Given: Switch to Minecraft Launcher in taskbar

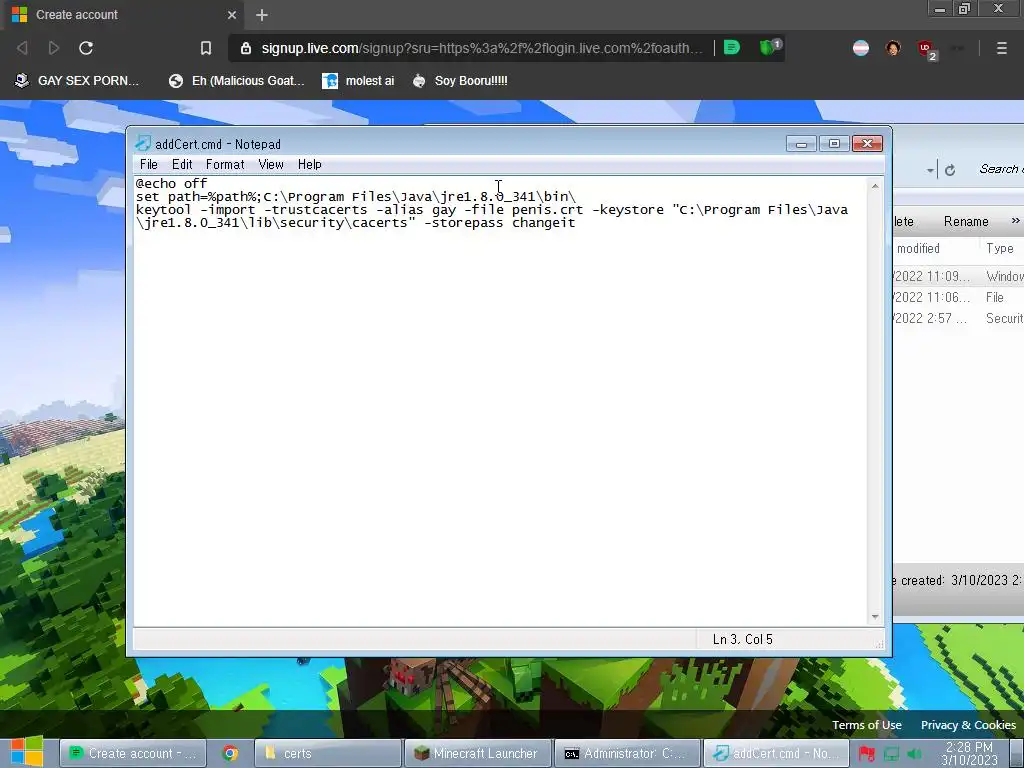Looking at the screenshot, I should pos(477,753).
